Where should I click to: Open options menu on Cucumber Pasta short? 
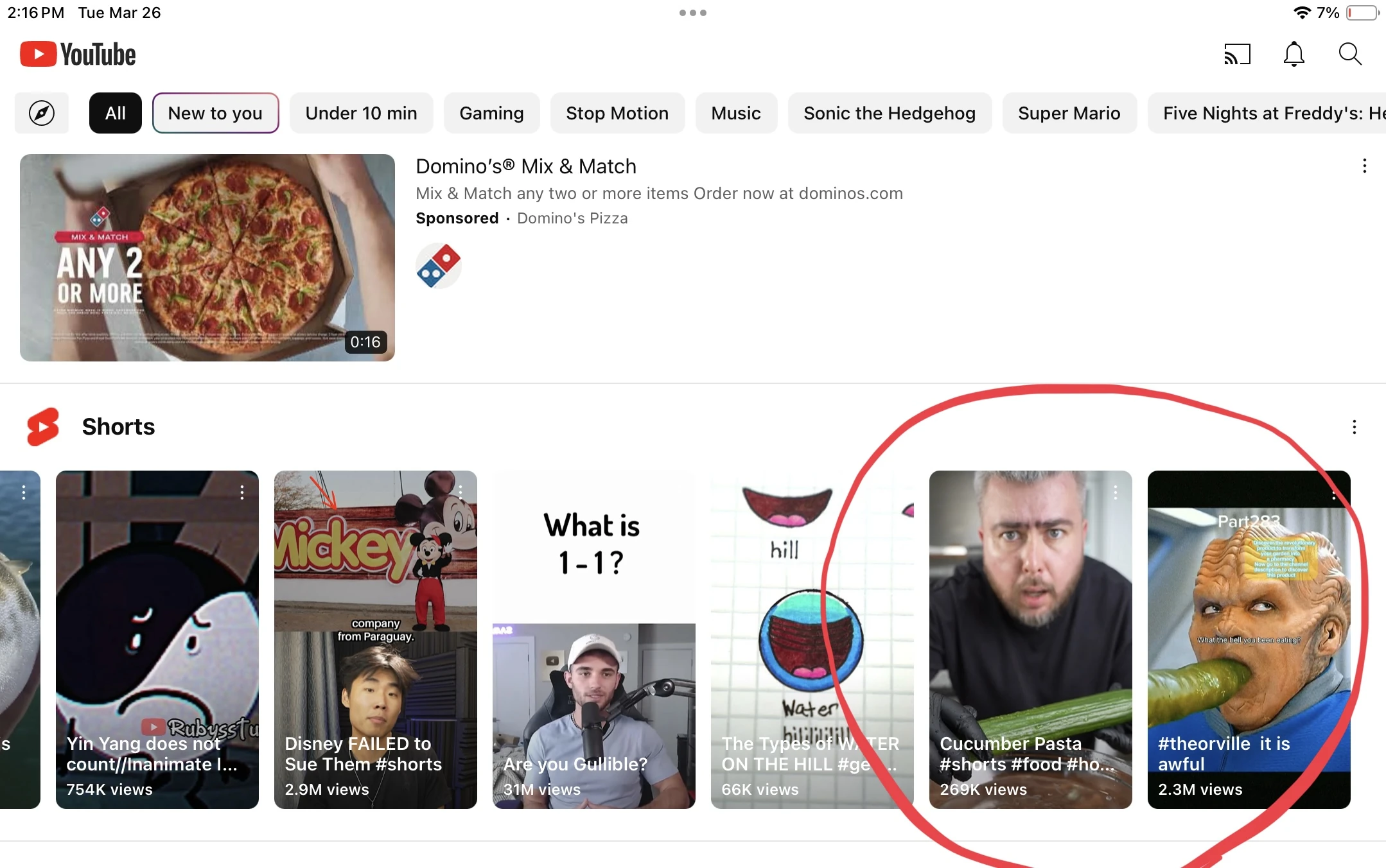pos(1115,492)
